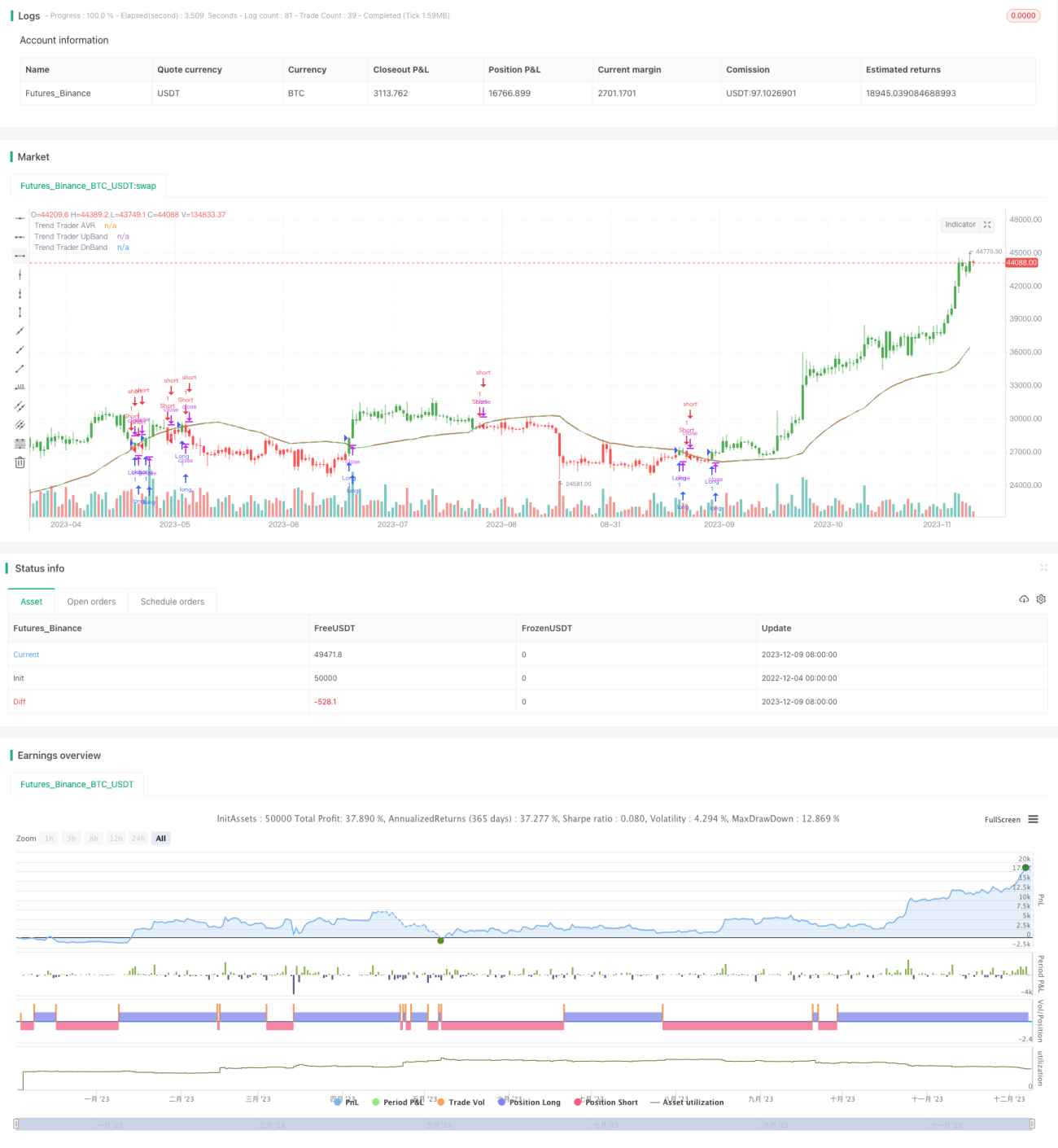Click the Diff value -528.1
The image size is (1058, 1148).
point(326,702)
